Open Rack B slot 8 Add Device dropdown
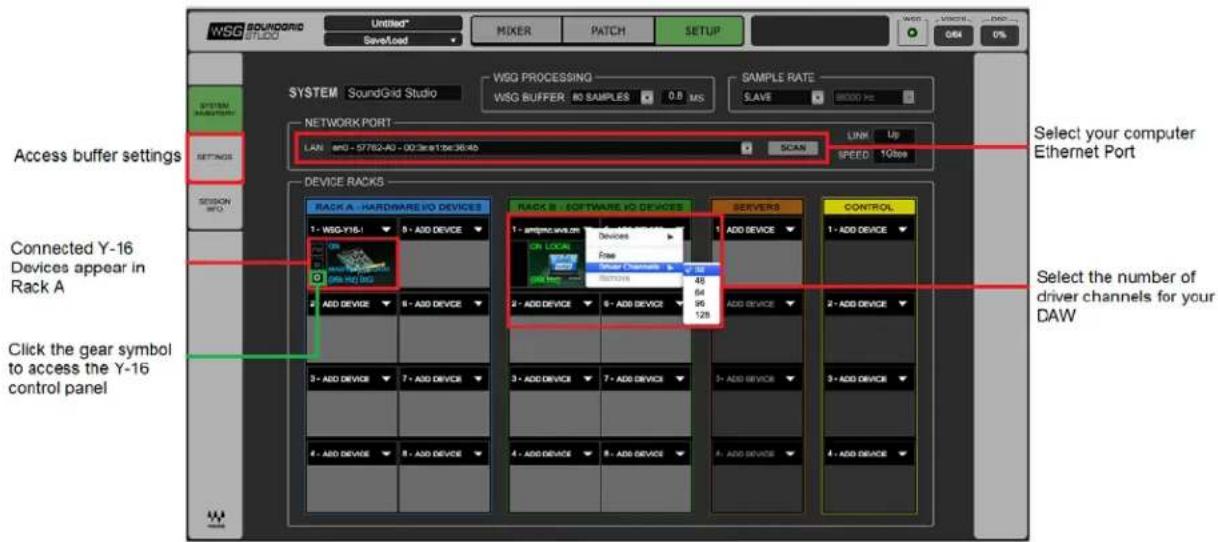 coord(645,455)
